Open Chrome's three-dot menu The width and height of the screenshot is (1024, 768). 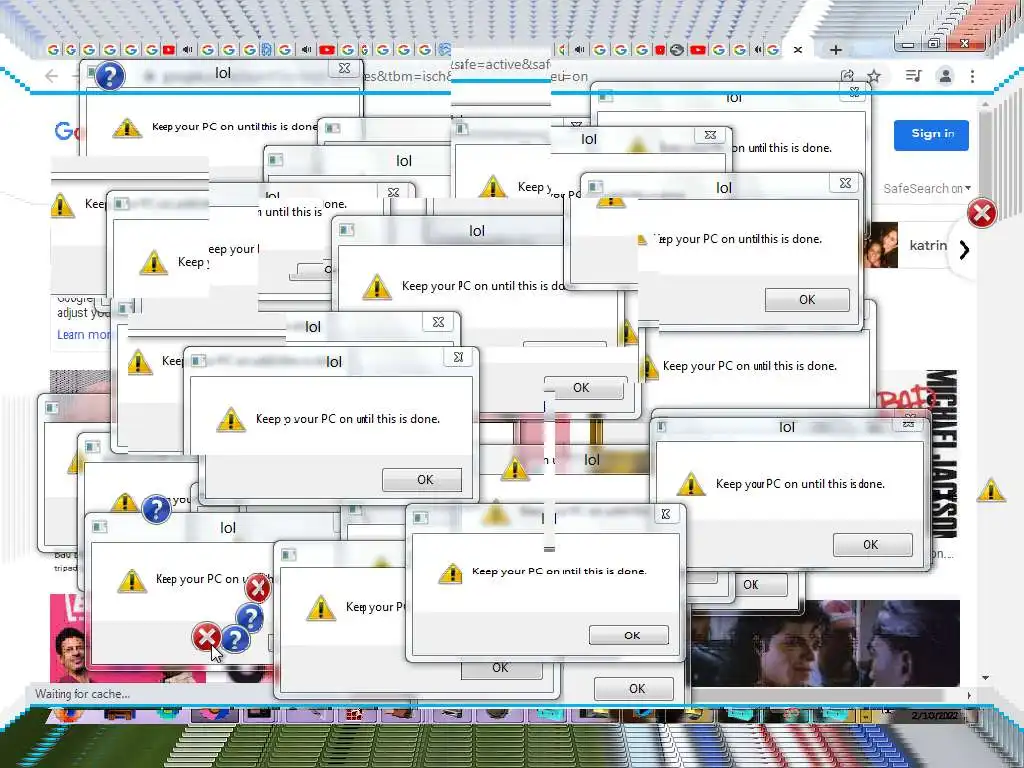point(972,76)
